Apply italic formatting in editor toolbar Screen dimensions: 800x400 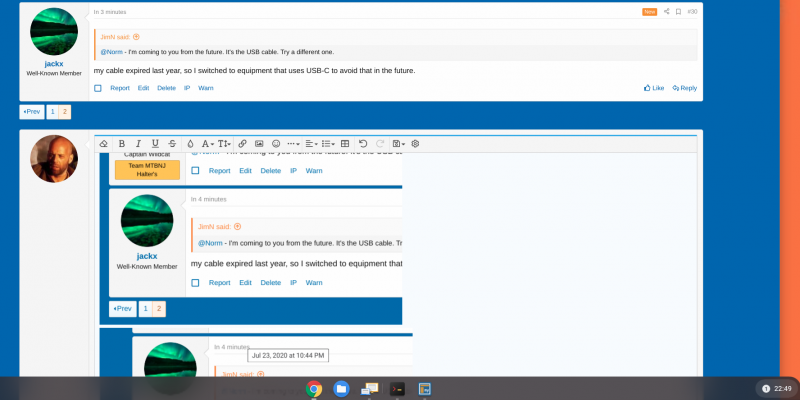pyautogui.click(x=138, y=144)
